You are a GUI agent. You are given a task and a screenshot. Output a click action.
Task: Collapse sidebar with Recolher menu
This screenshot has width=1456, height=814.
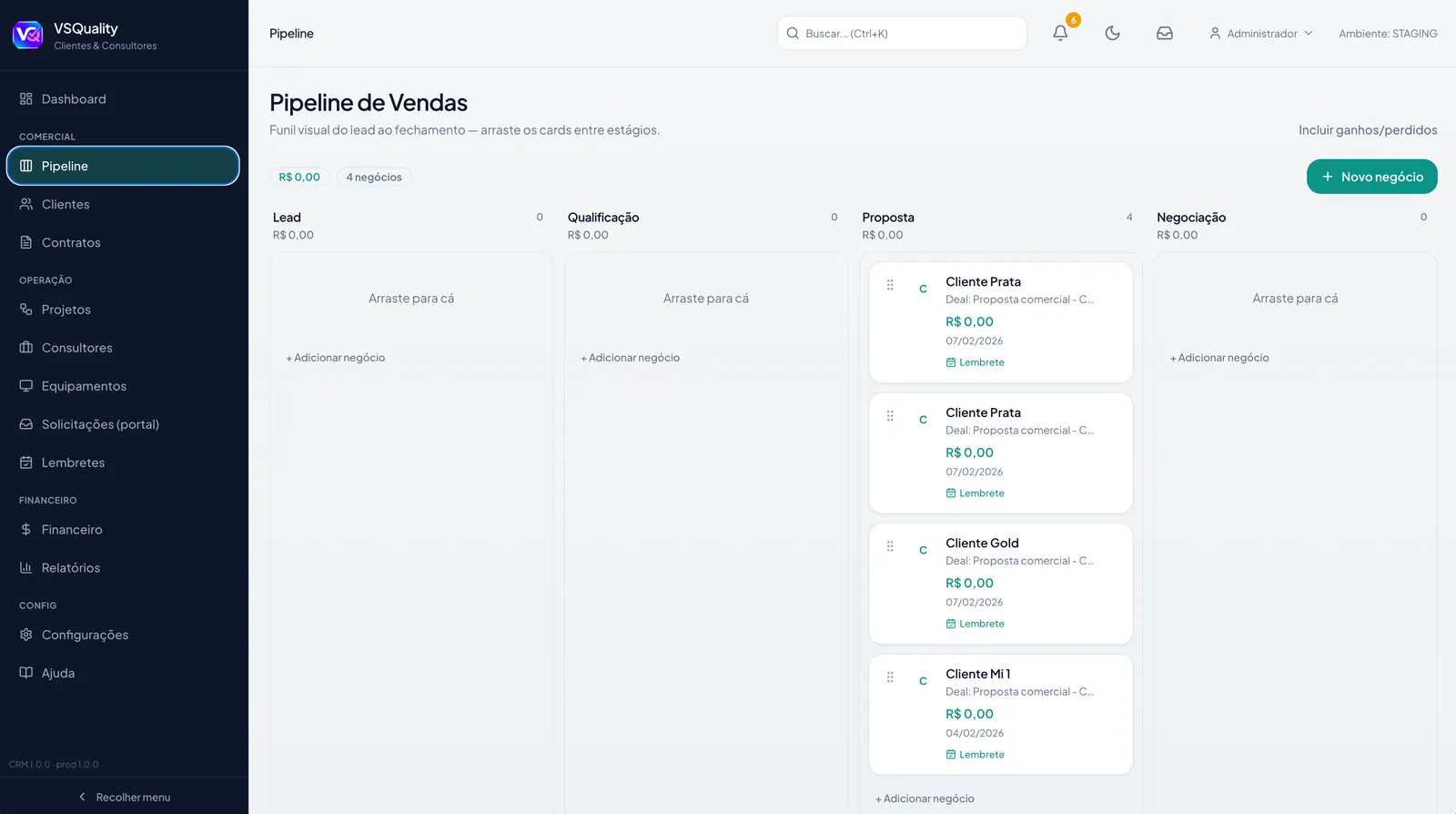coord(124,797)
